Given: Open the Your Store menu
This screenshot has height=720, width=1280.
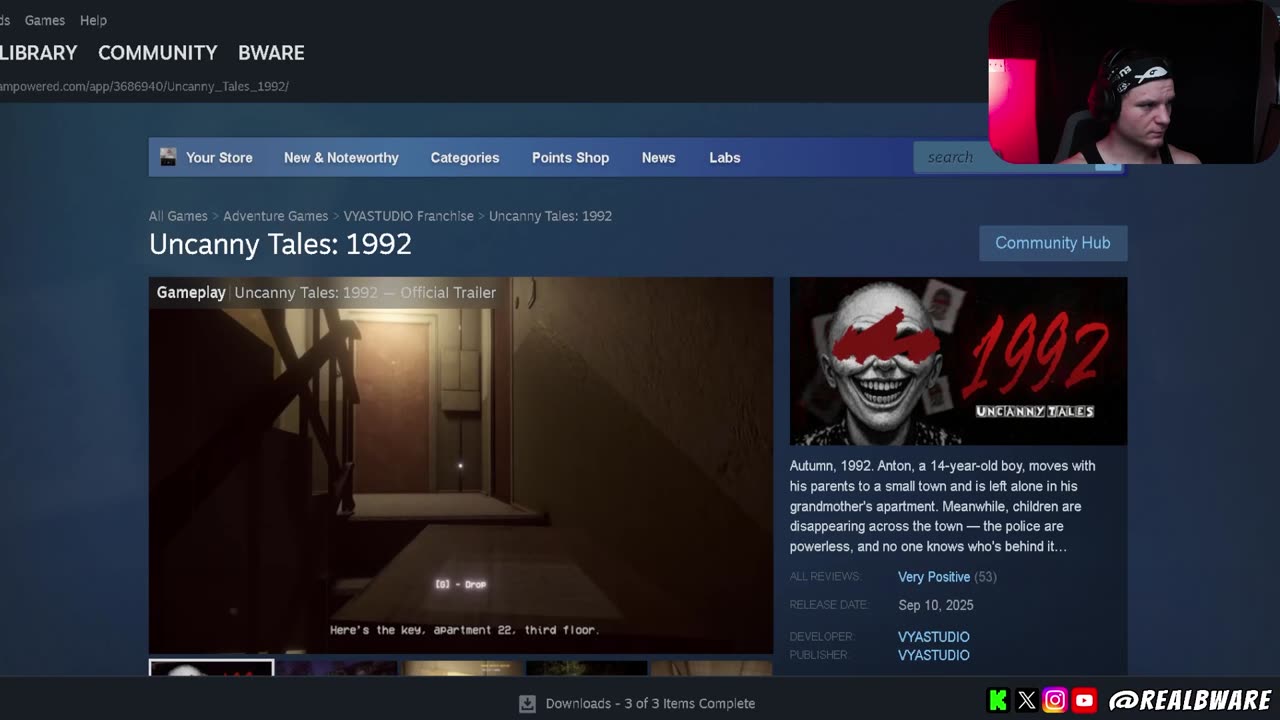Looking at the screenshot, I should pyautogui.click(x=219, y=158).
